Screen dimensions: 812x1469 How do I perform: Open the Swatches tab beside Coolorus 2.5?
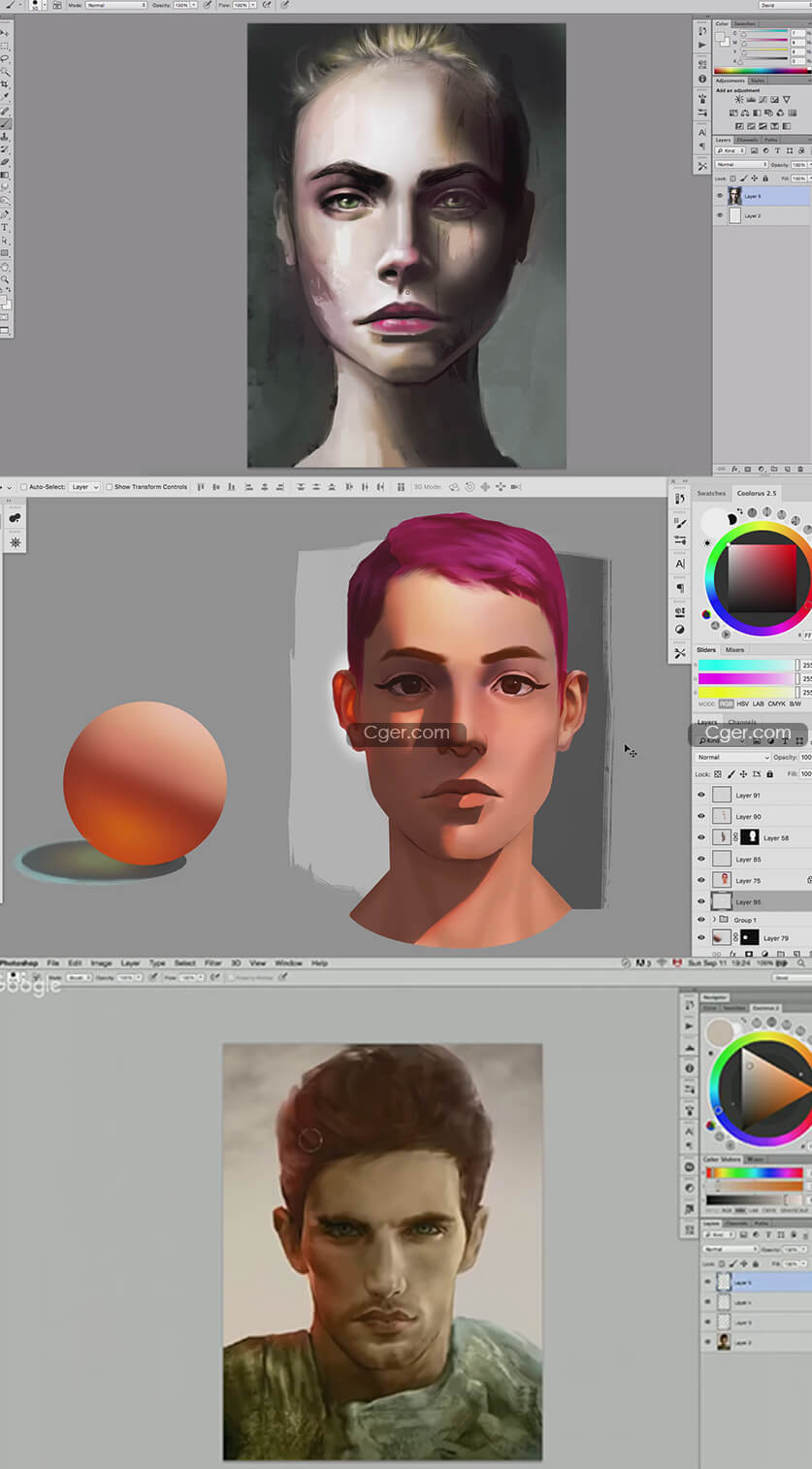click(x=711, y=493)
